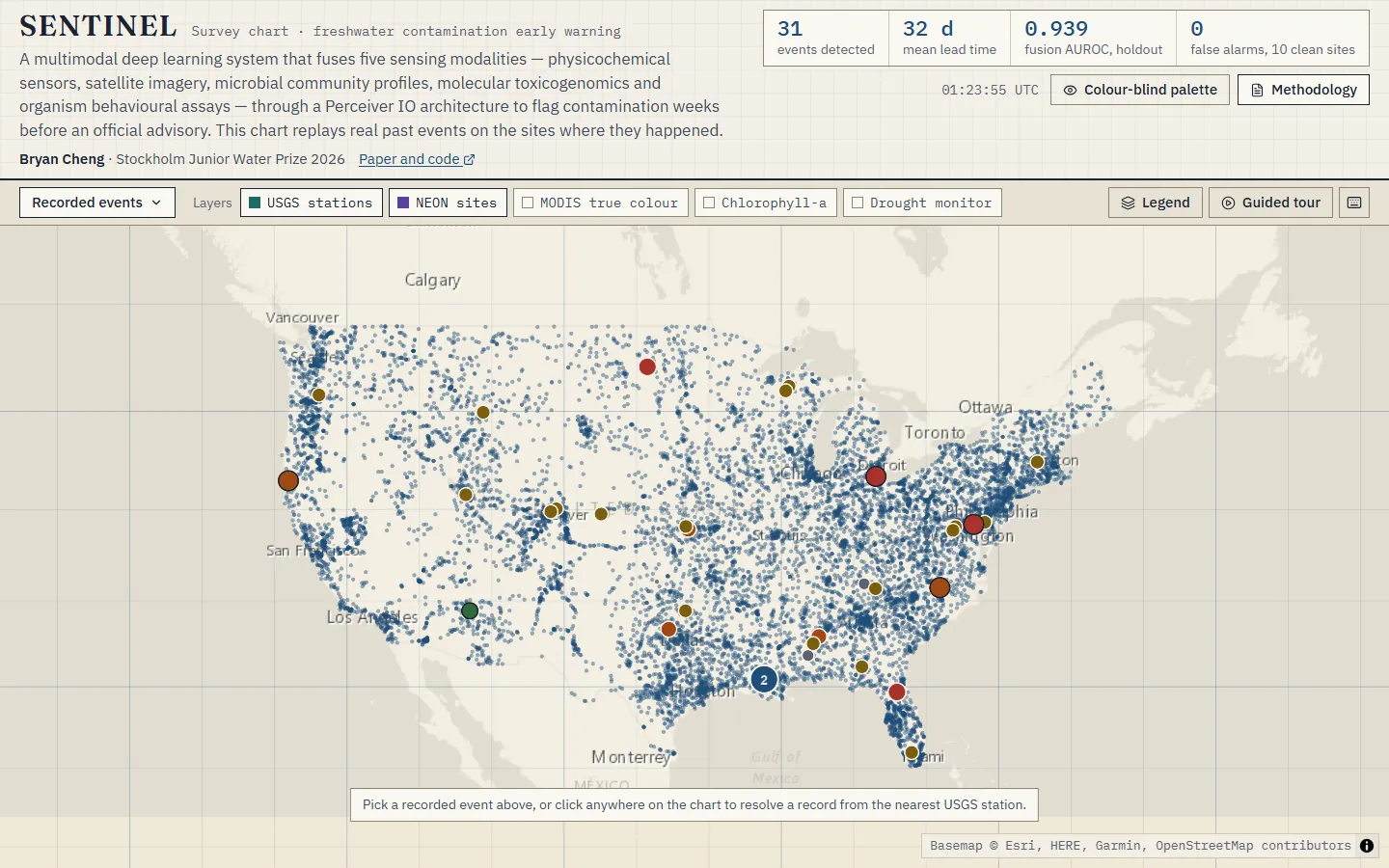Open the Legend panel
Screen dimensions: 1389x868
coord(1156,203)
